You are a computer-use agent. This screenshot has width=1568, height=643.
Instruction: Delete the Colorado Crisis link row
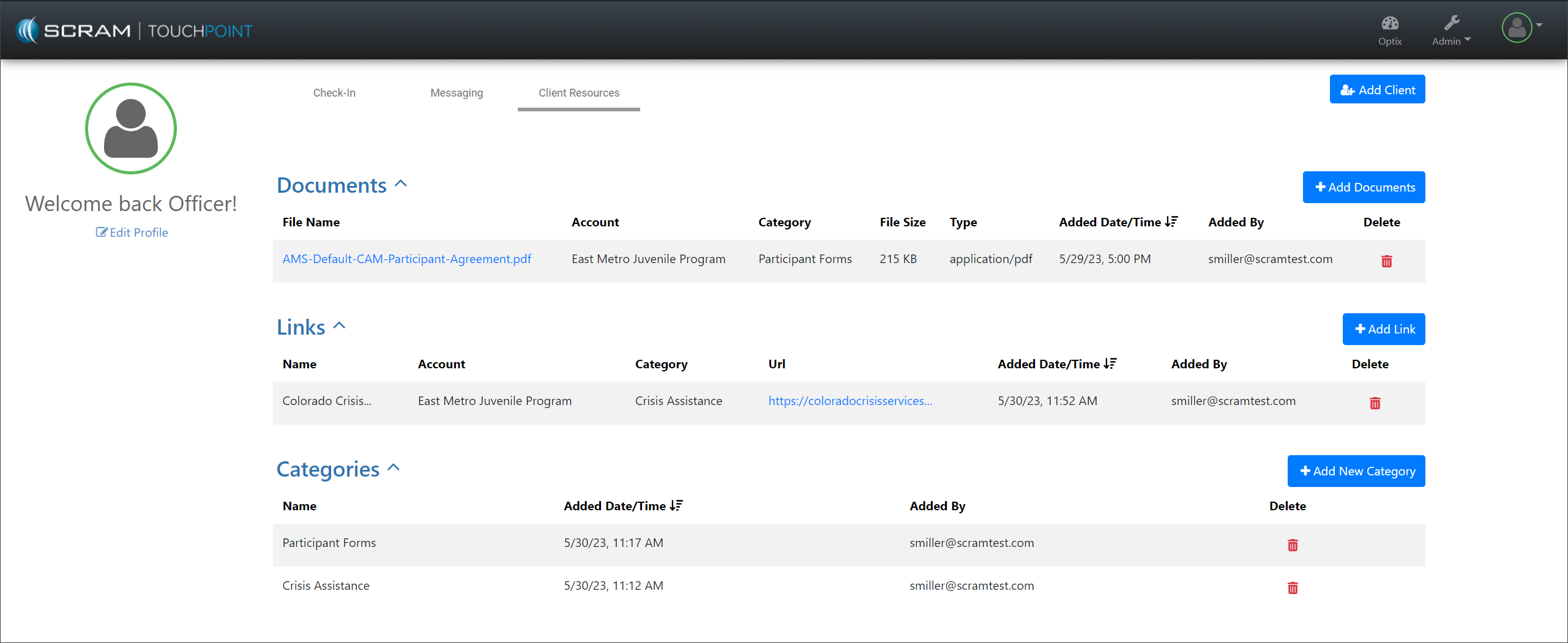click(x=1375, y=403)
